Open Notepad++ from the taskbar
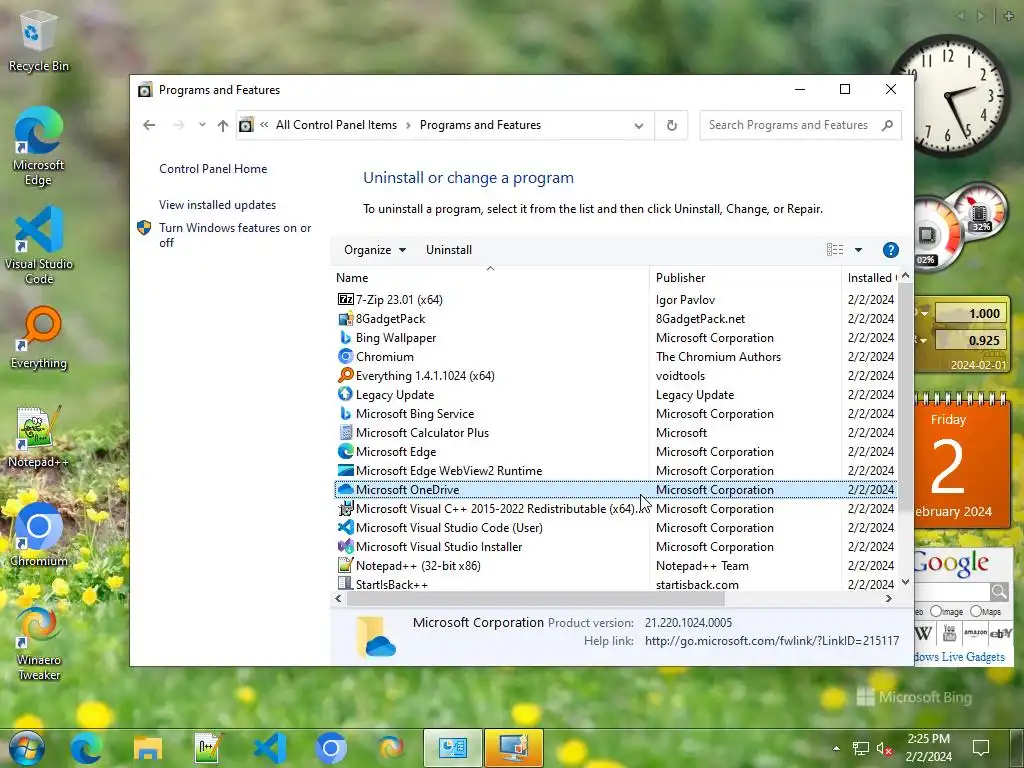The width and height of the screenshot is (1024, 768). (x=208, y=748)
